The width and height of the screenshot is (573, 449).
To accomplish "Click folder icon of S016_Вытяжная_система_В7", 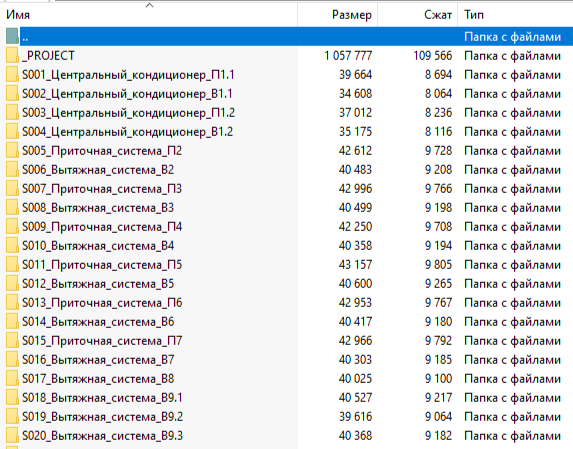I will [x=12, y=359].
